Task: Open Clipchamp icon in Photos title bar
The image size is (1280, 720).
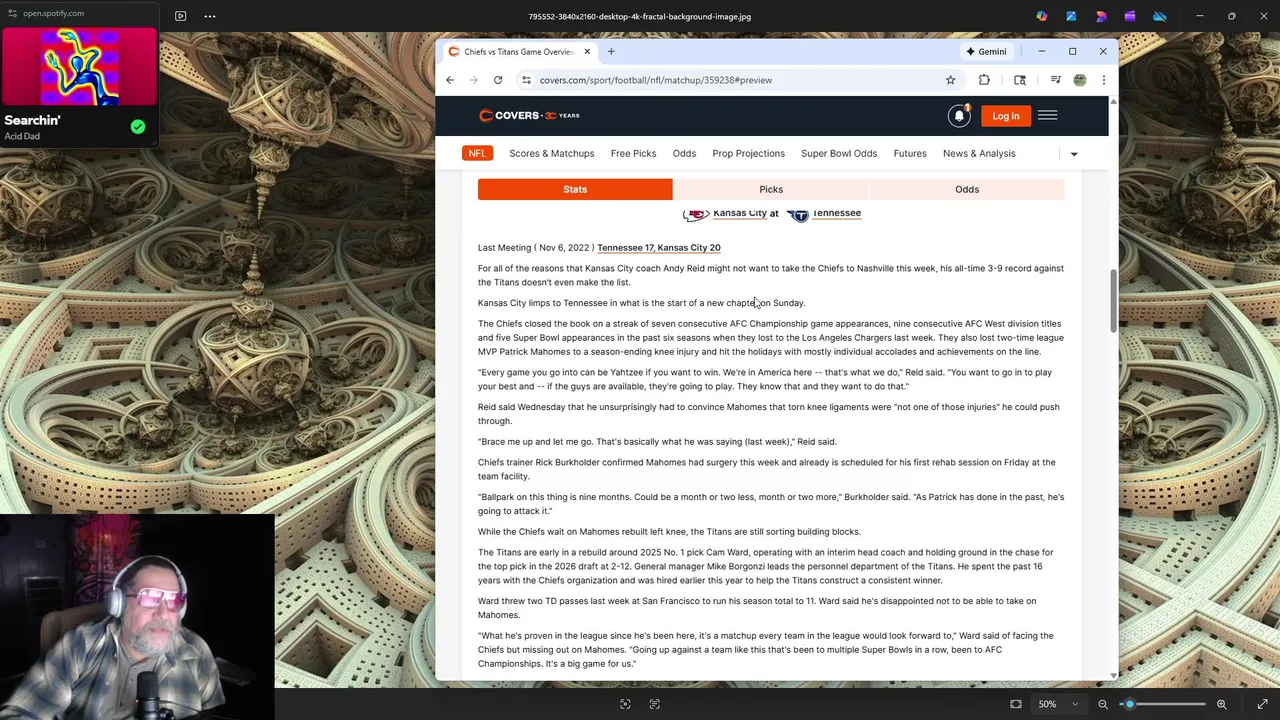Action: point(1130,16)
